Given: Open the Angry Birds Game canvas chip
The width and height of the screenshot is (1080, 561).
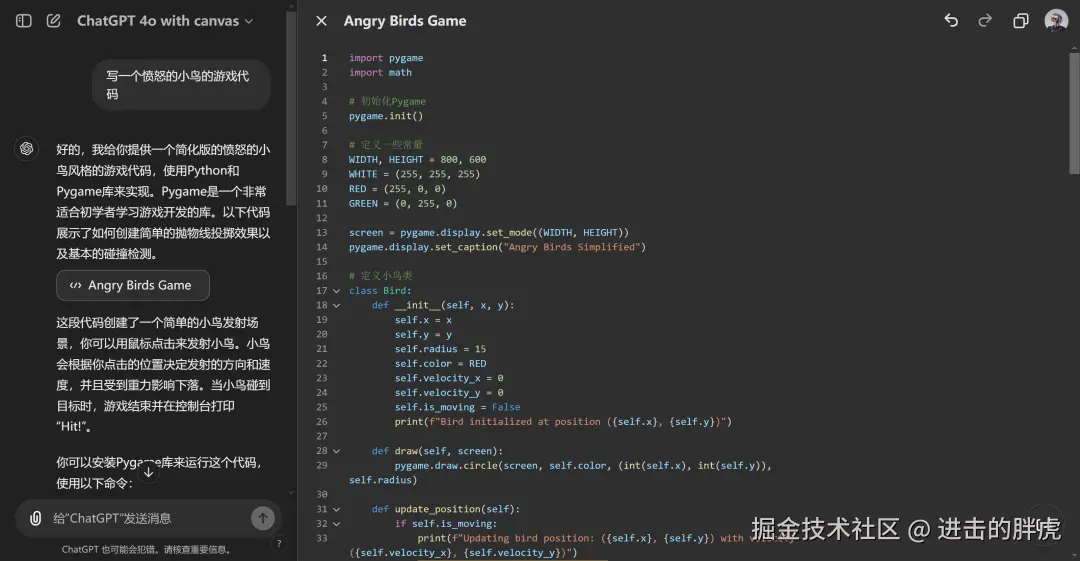Looking at the screenshot, I should click(133, 285).
